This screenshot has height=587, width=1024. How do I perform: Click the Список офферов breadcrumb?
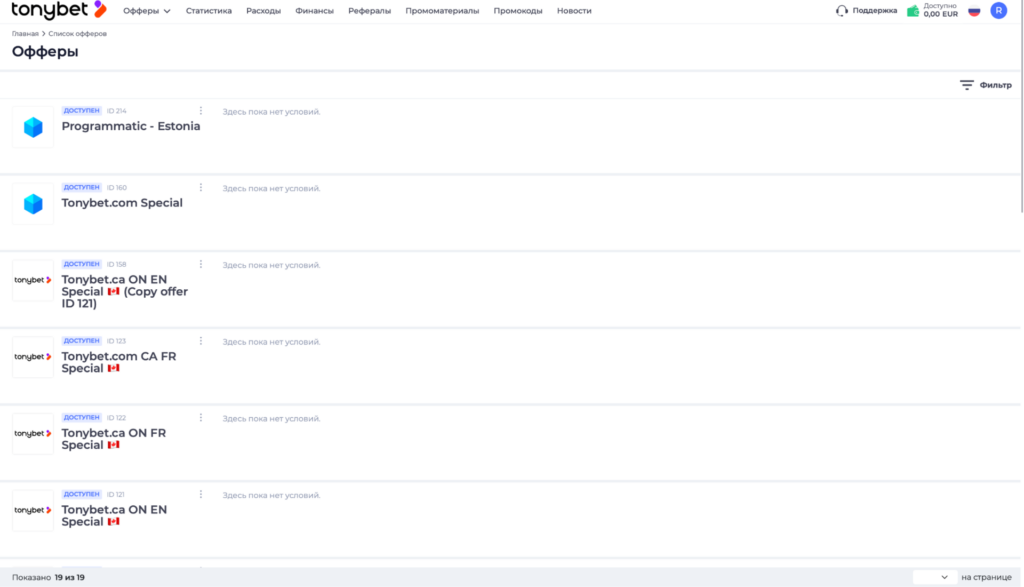point(77,33)
